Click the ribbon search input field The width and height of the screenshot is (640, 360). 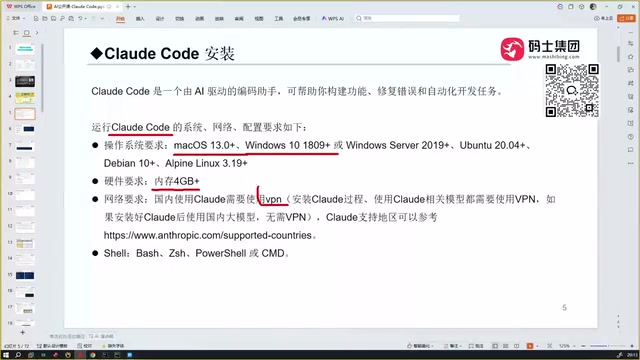point(407,18)
